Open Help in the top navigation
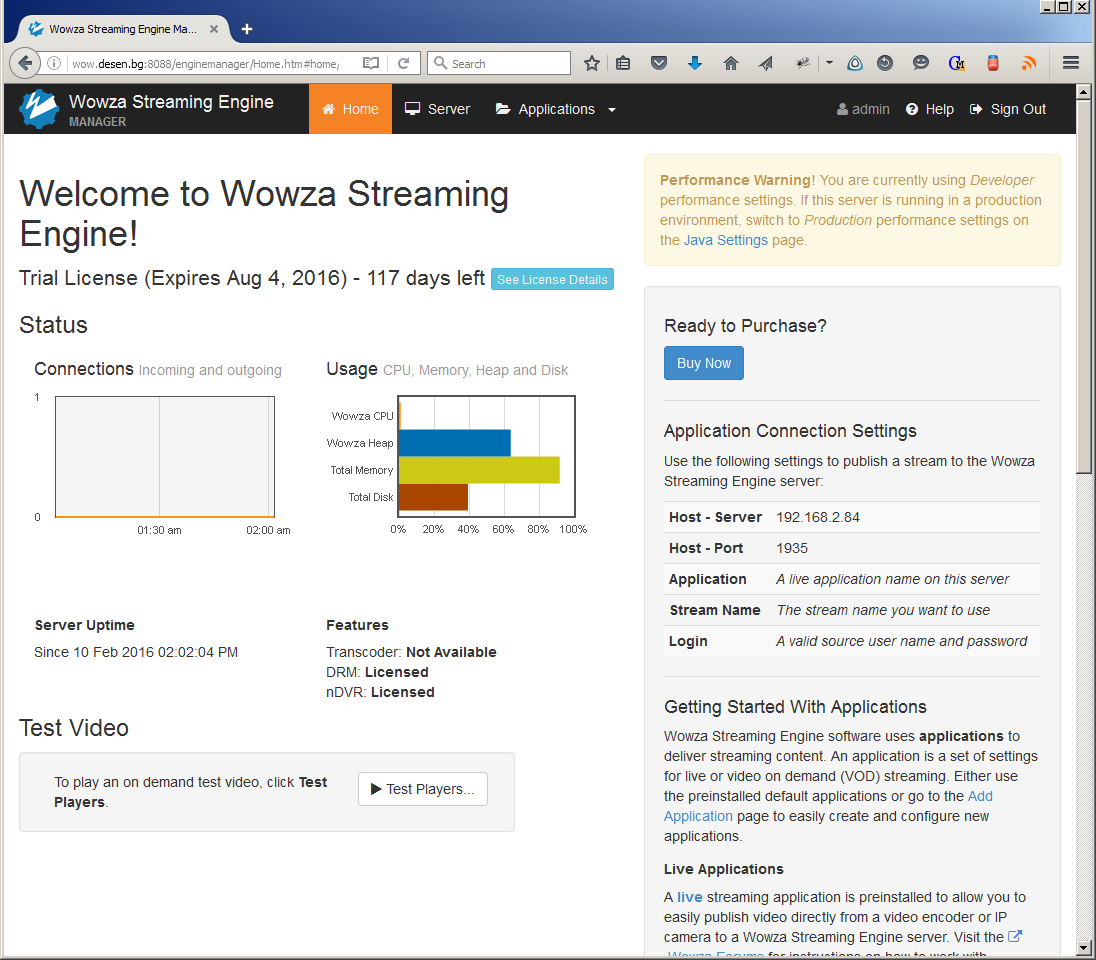Screen dimensions: 1096x960 click(x=930, y=109)
